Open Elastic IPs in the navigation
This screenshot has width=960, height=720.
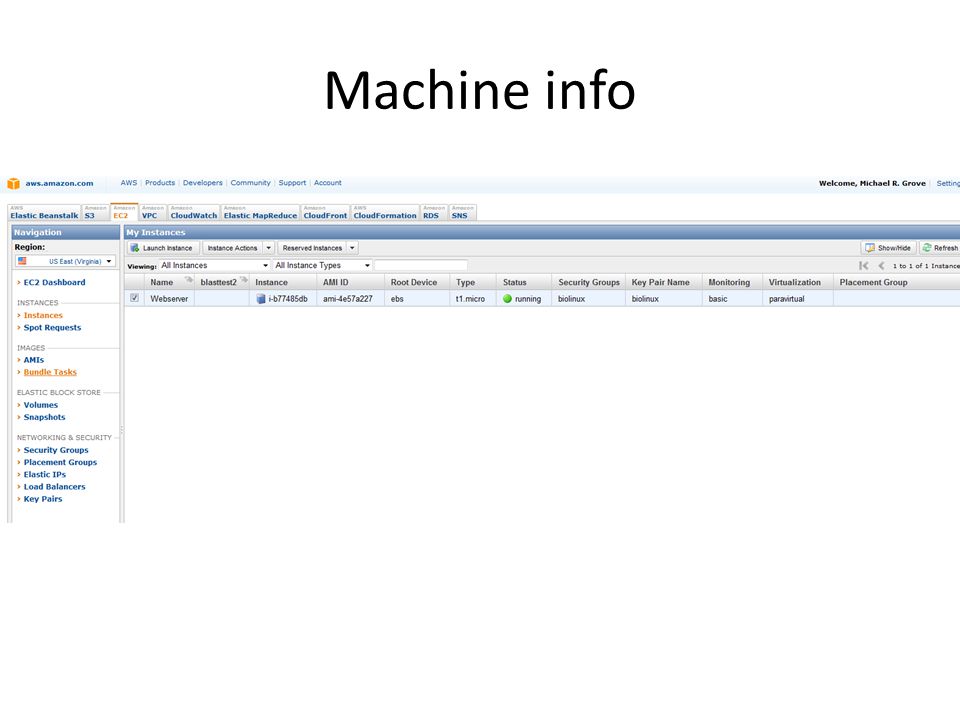(45, 474)
